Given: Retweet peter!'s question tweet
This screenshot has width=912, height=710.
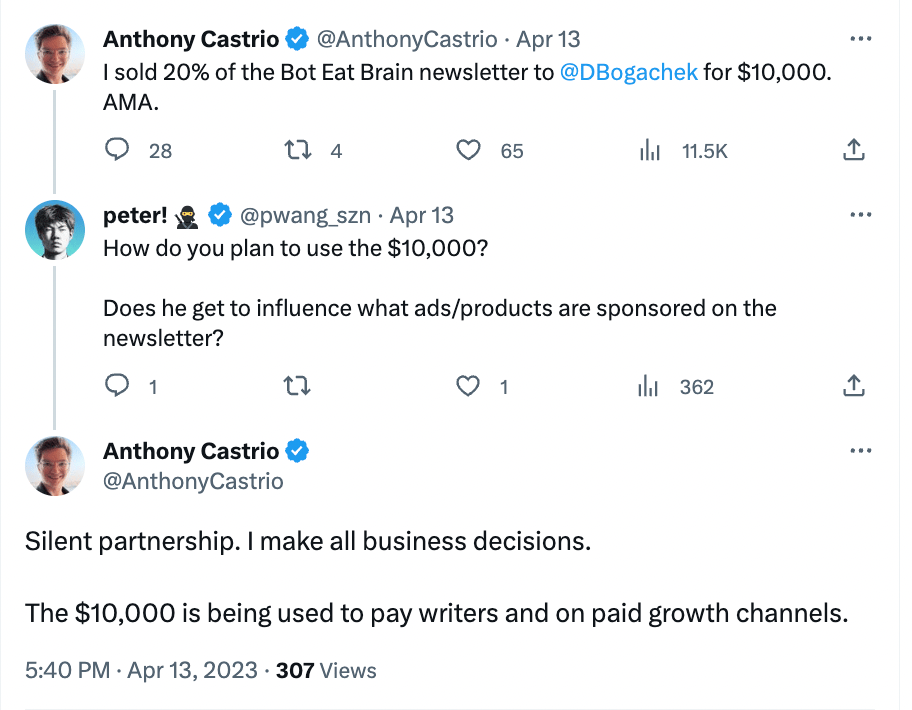Looking at the screenshot, I should point(297,386).
